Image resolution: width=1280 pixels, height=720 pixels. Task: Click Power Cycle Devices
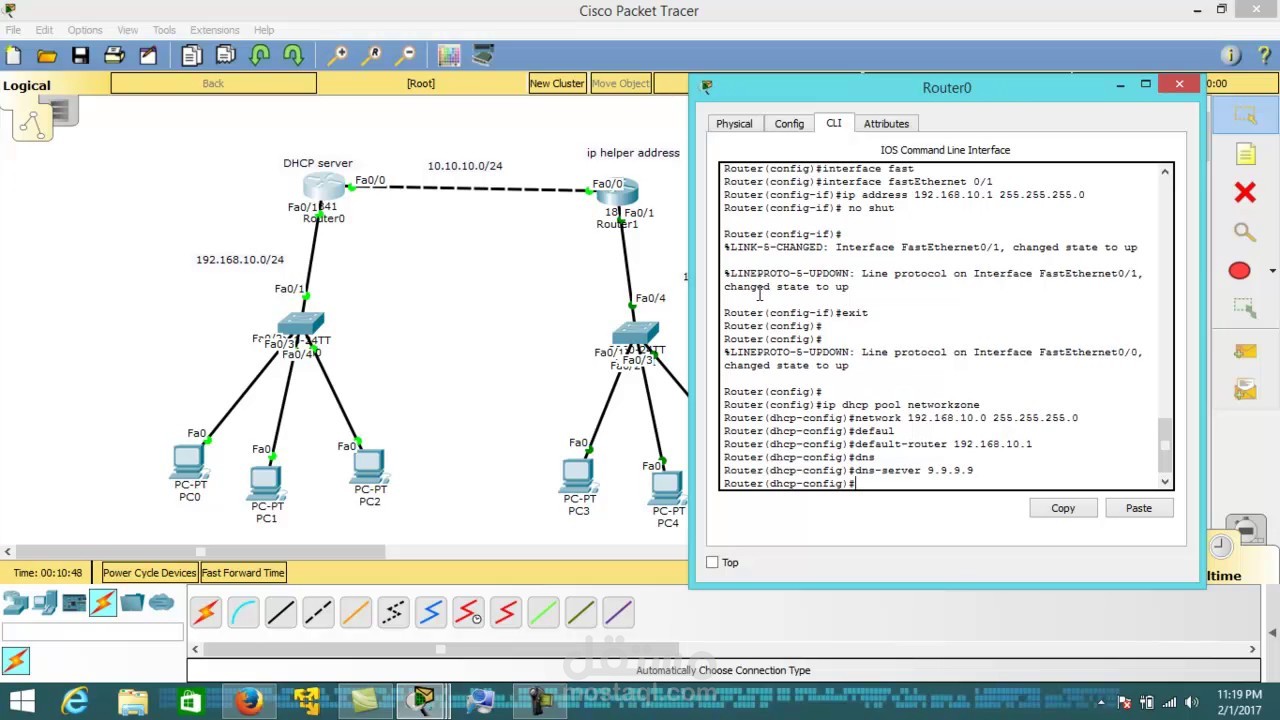click(149, 573)
